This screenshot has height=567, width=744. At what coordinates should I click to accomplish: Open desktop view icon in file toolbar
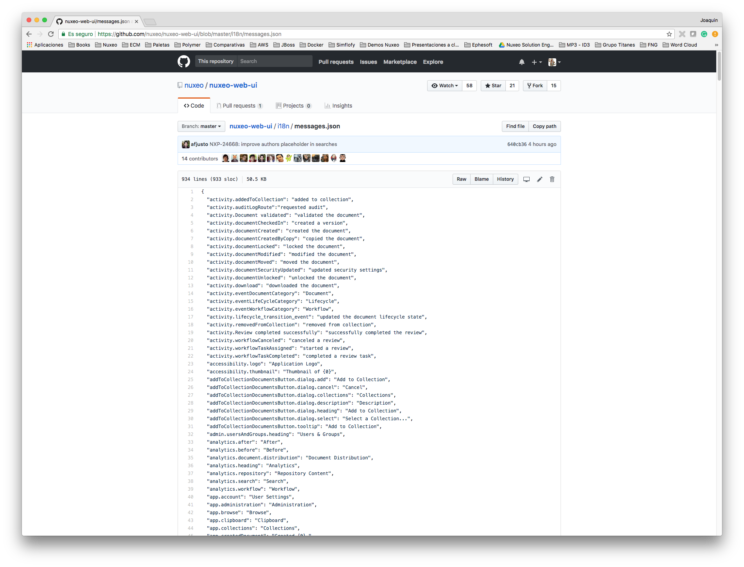pyautogui.click(x=526, y=179)
